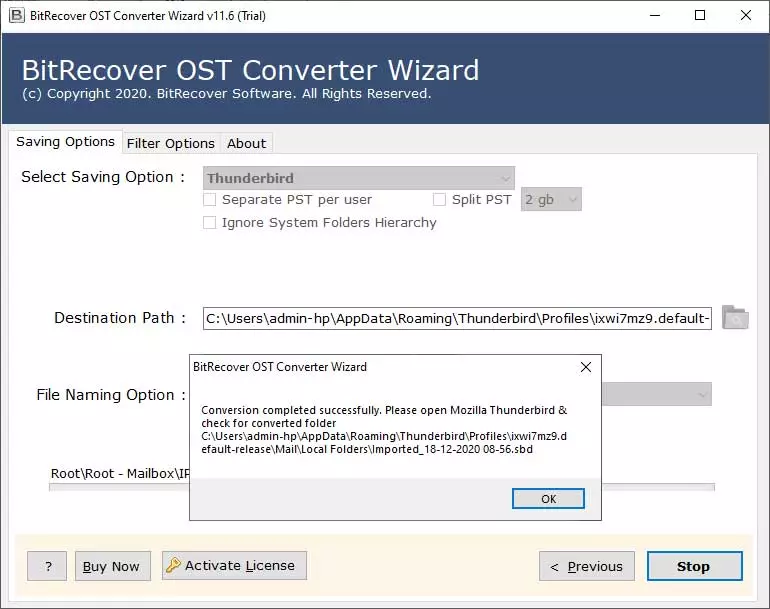Select the Saving Options tab
This screenshot has height=609, width=770.
tap(65, 141)
